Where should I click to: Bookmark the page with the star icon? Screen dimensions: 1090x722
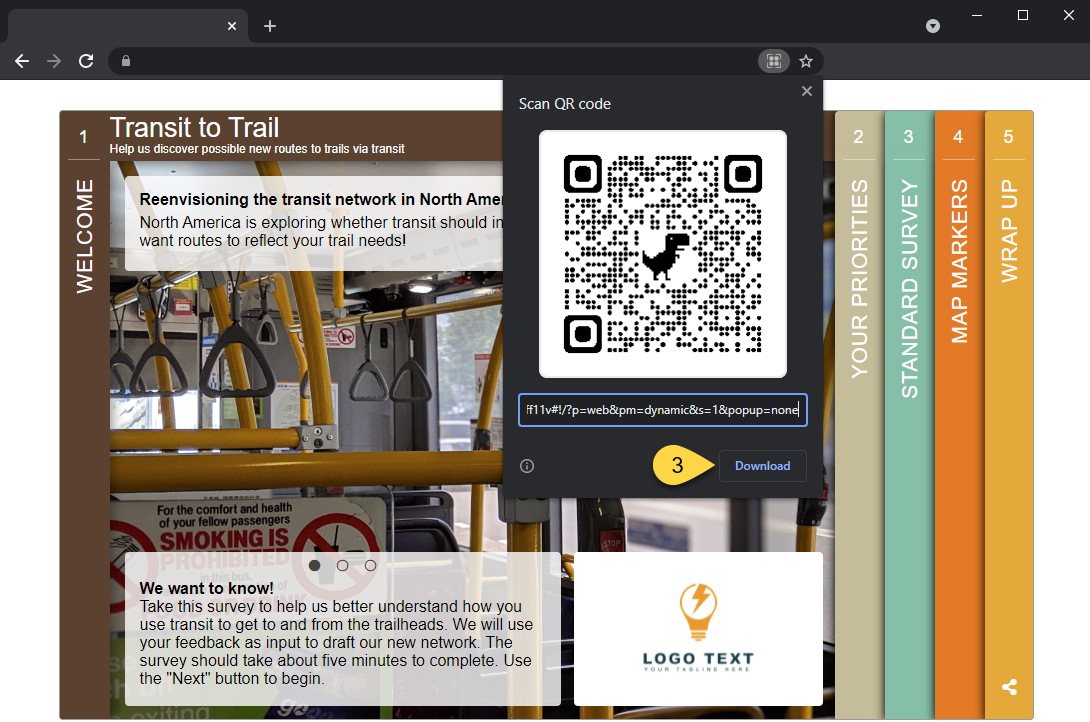806,61
